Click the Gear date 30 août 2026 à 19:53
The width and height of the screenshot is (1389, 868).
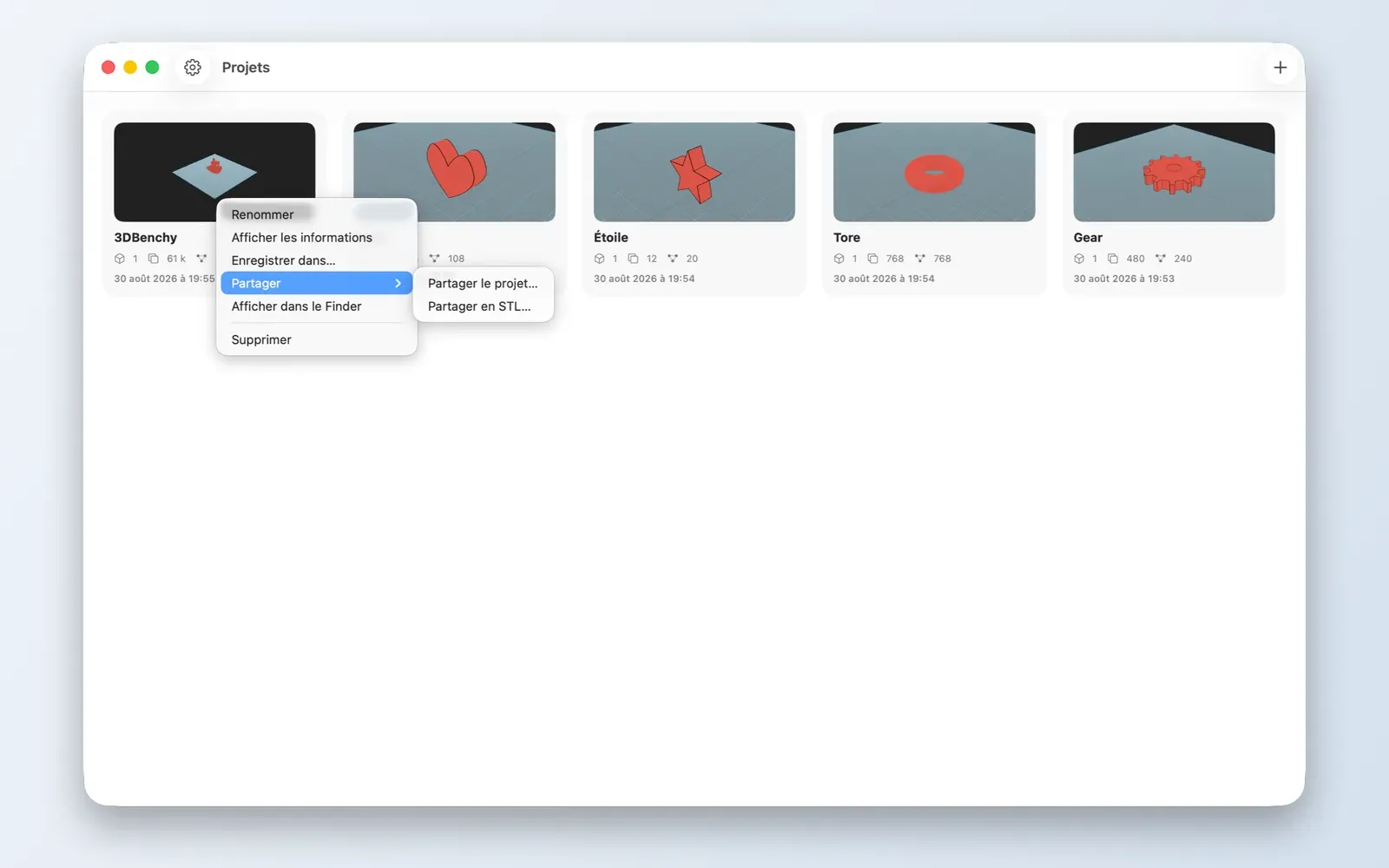pos(1123,279)
